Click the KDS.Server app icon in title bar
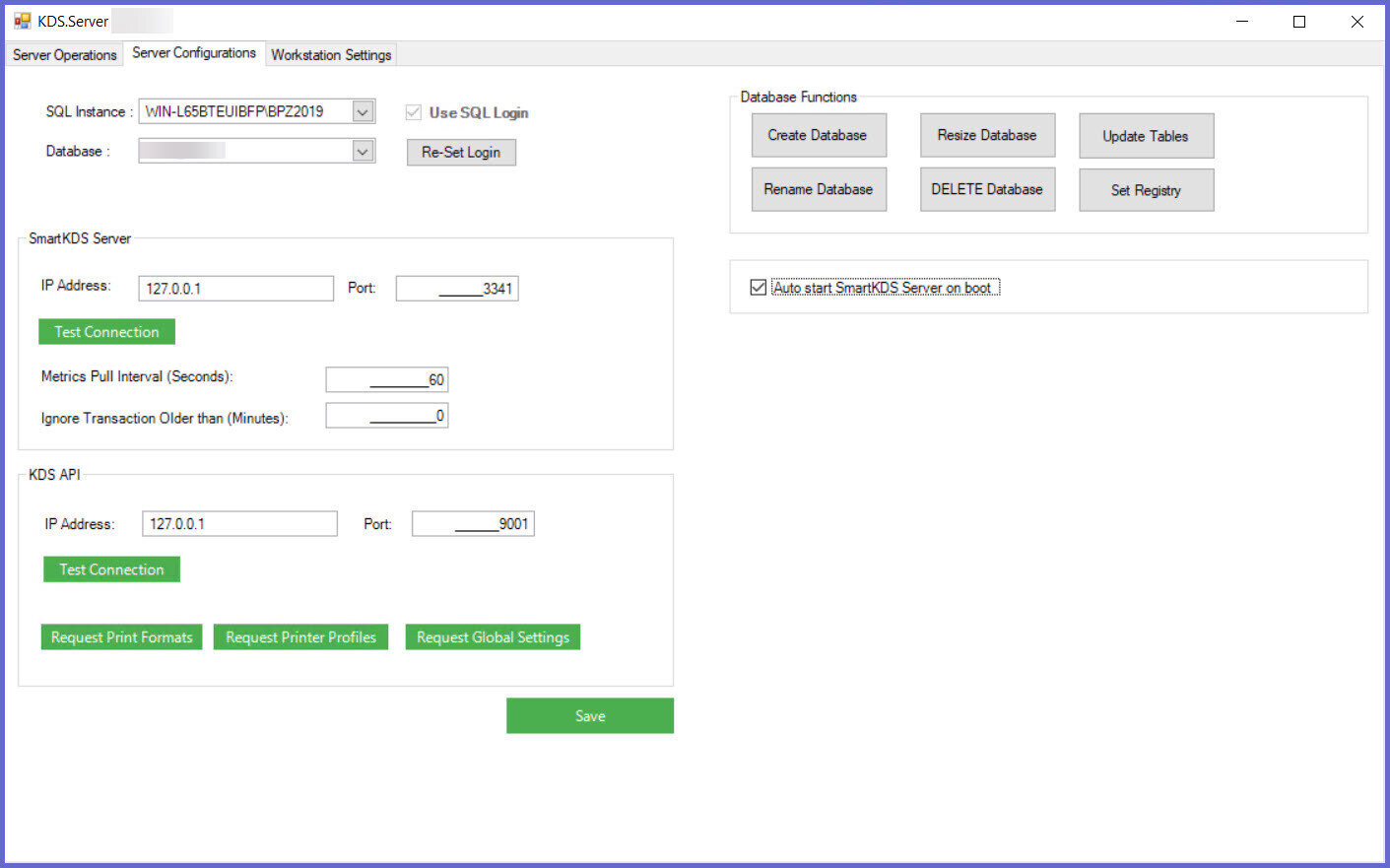The width and height of the screenshot is (1390, 868). [x=22, y=21]
